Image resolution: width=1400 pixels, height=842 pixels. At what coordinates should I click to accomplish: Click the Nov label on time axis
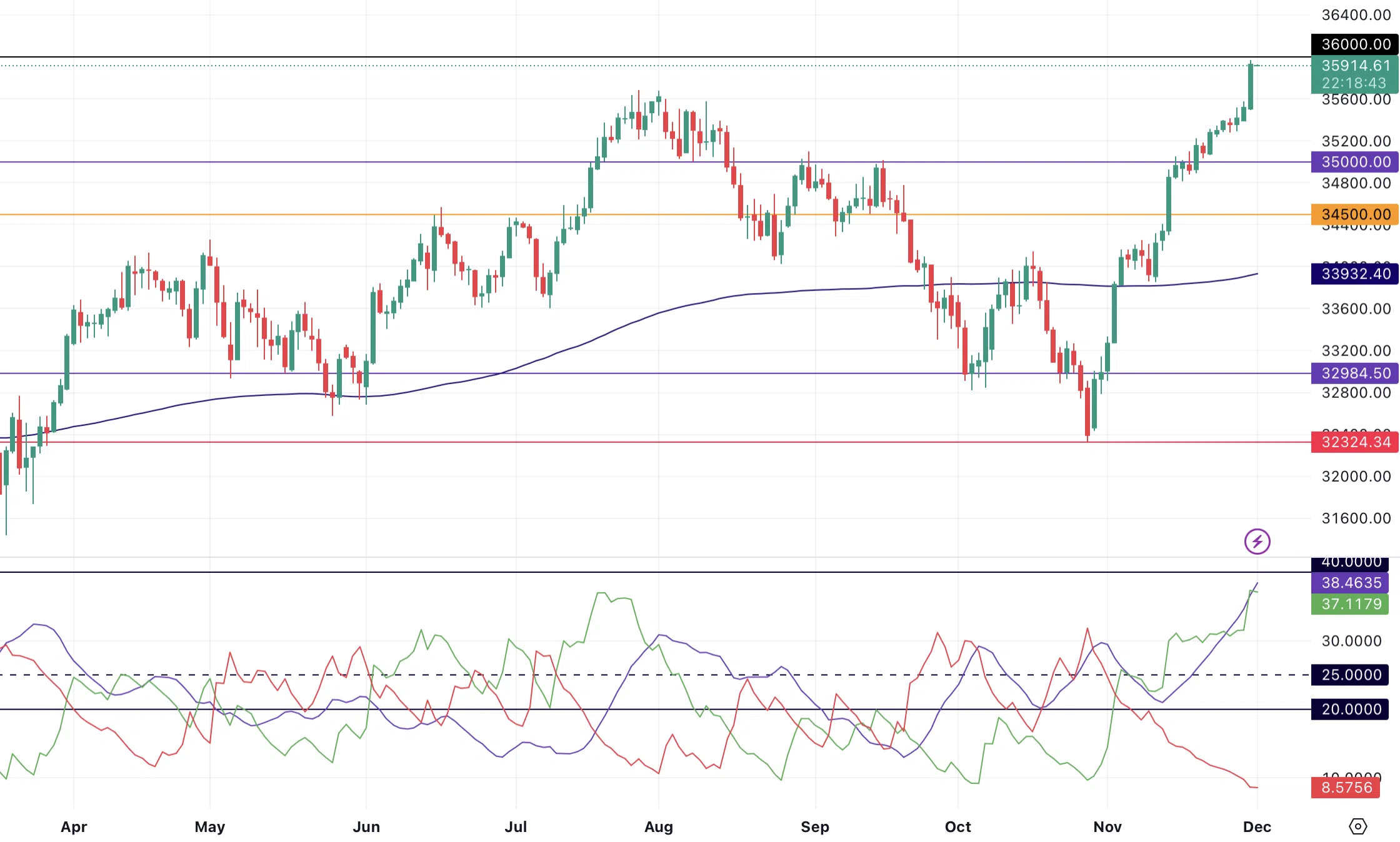[x=1107, y=827]
